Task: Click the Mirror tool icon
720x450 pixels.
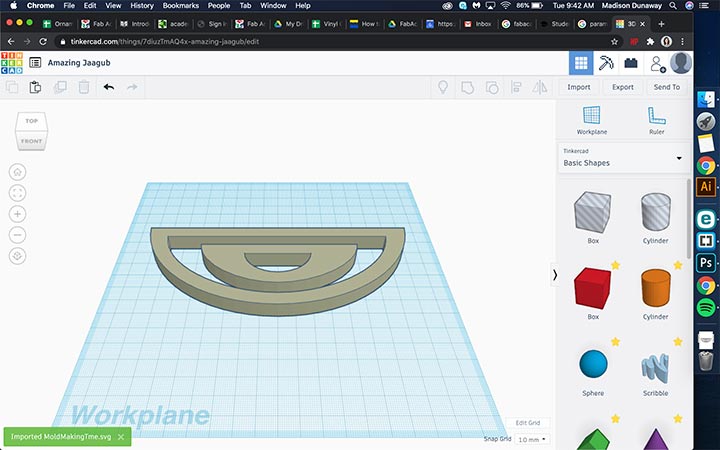Action: (540, 87)
